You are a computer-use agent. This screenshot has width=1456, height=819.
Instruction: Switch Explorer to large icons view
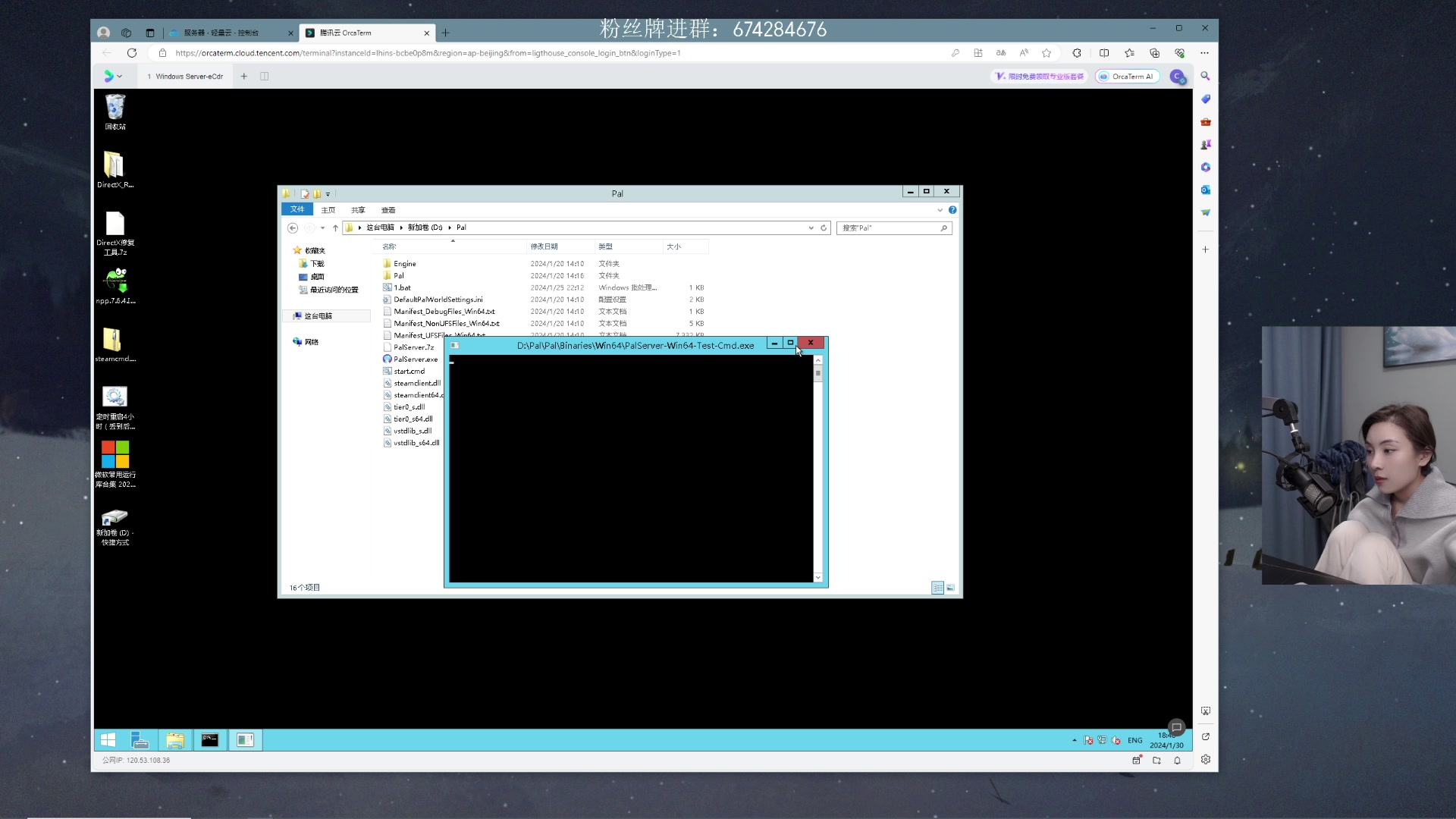tap(950, 588)
